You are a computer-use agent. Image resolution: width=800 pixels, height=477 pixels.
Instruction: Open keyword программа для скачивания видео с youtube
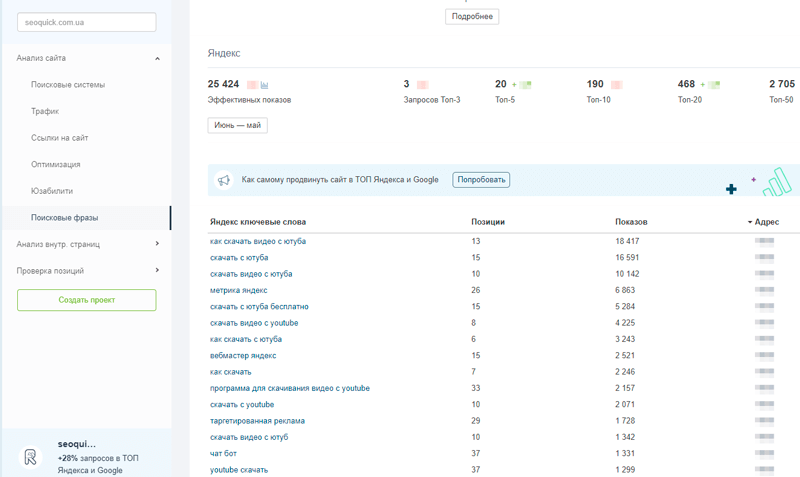point(290,388)
